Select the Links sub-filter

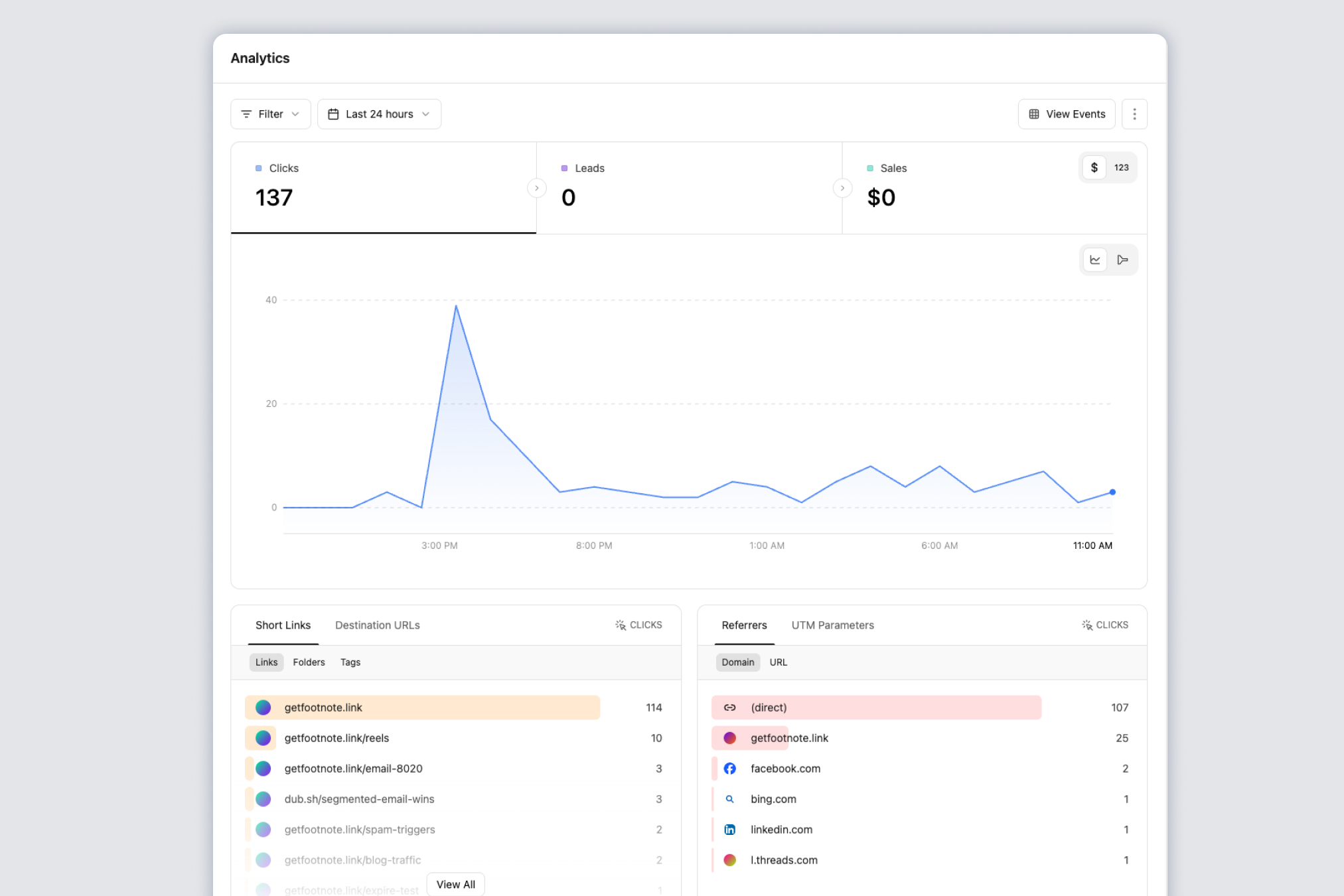pyautogui.click(x=266, y=662)
